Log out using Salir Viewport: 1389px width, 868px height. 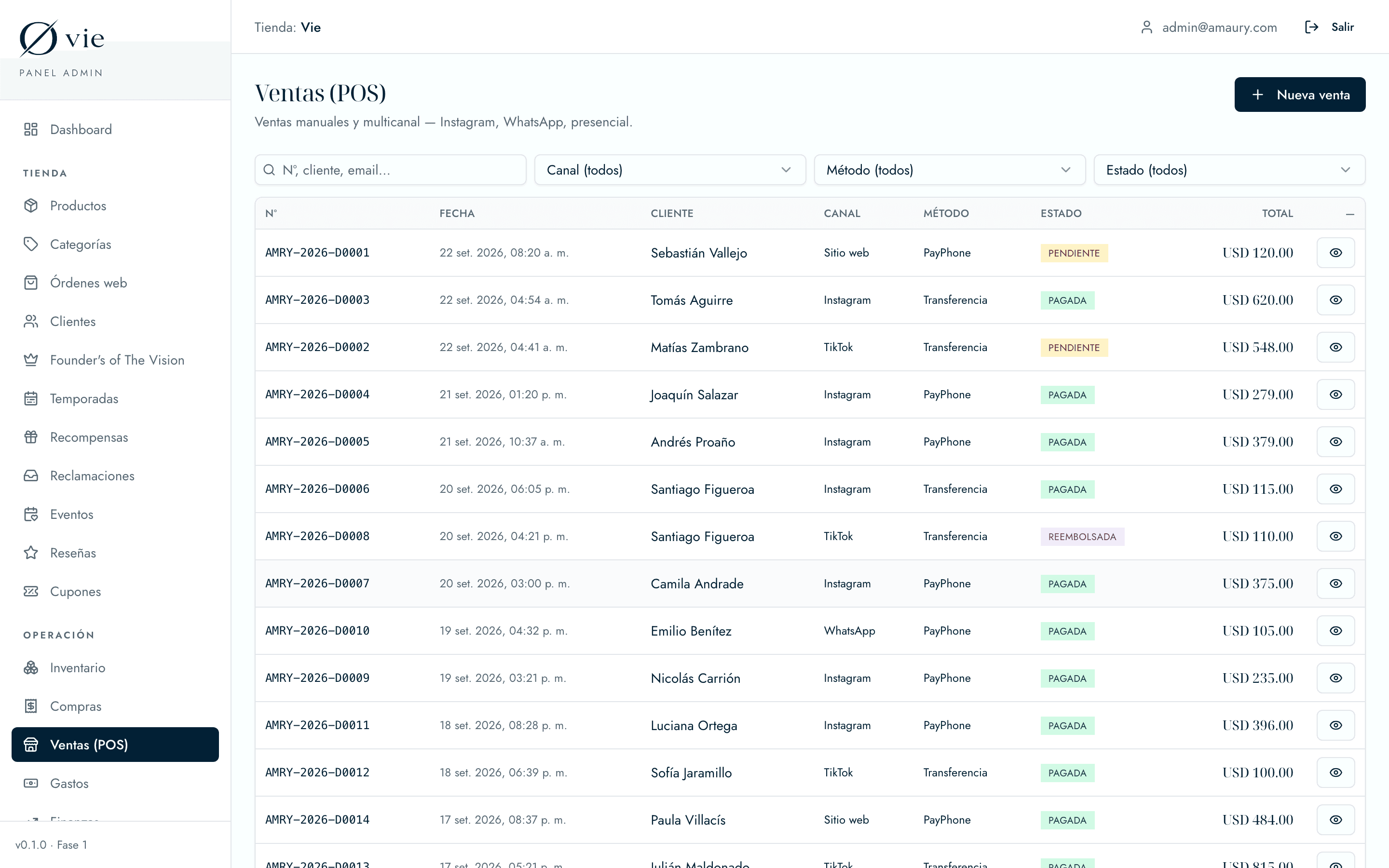(1329, 27)
